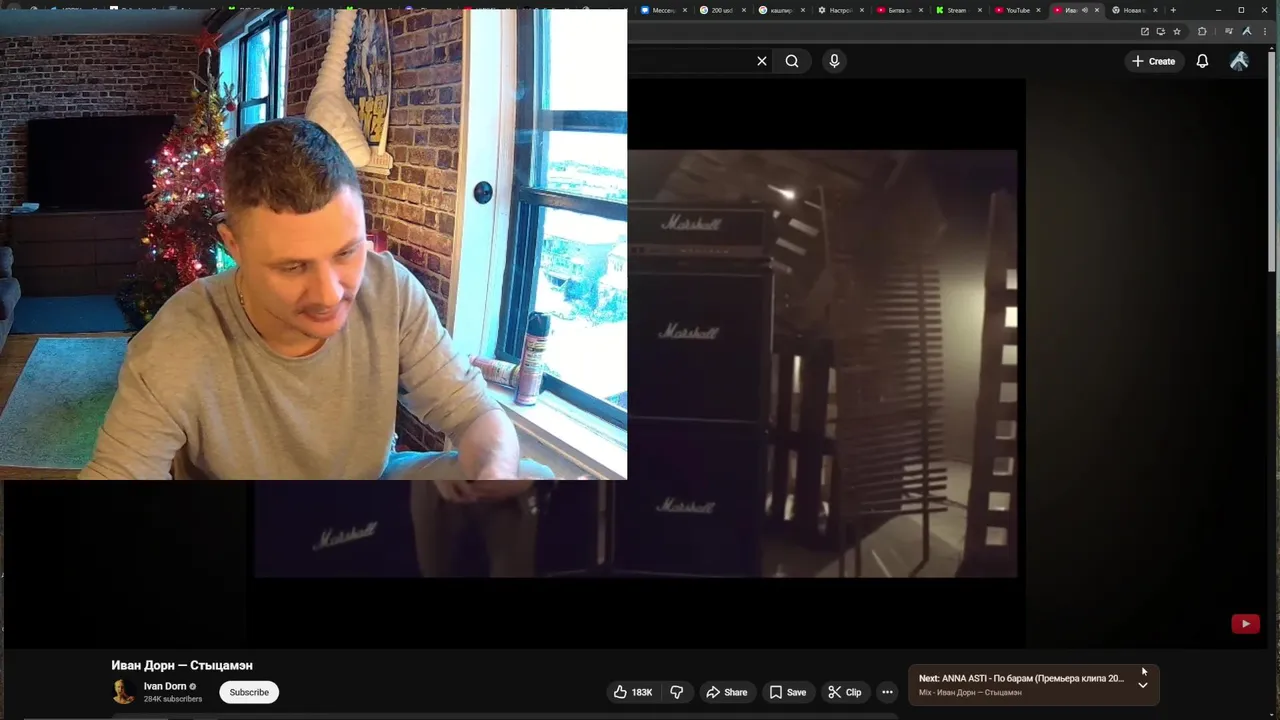1280x720 pixels.
Task: Open the media controls icon in toolbar
Action: tap(1230, 32)
